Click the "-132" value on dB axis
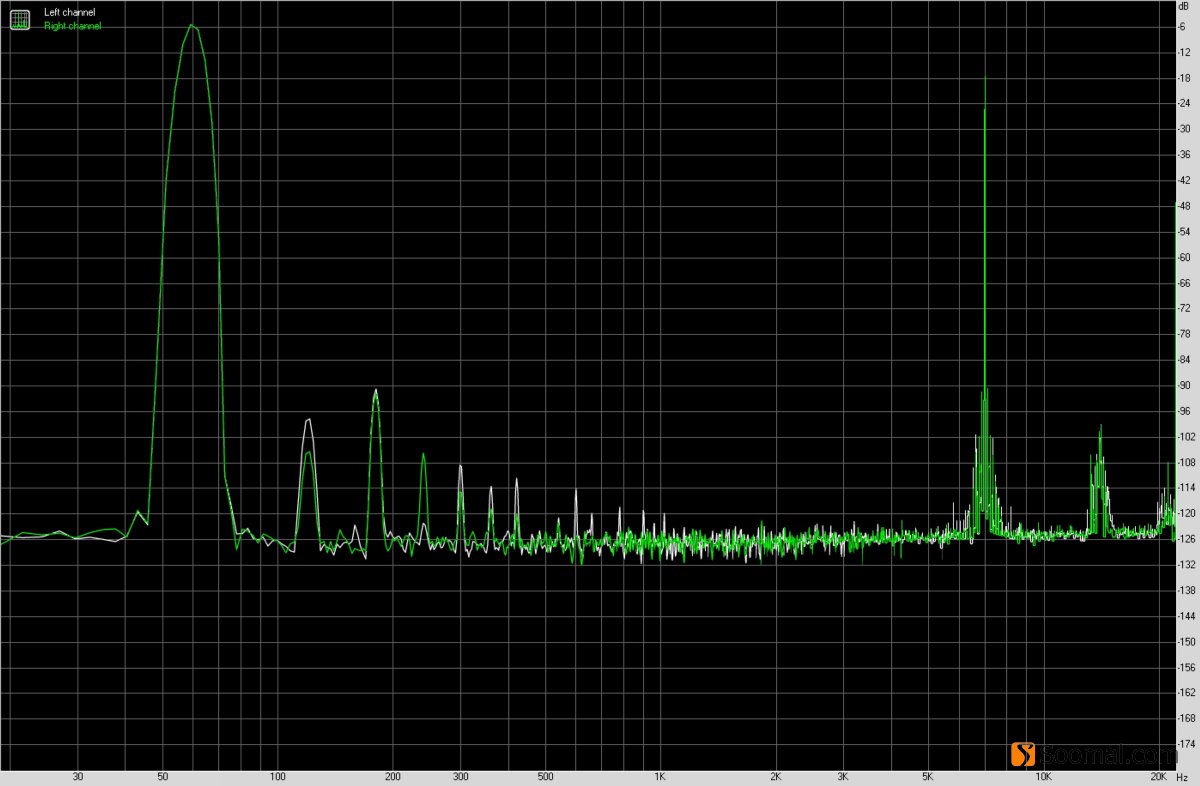 (x=1187, y=565)
